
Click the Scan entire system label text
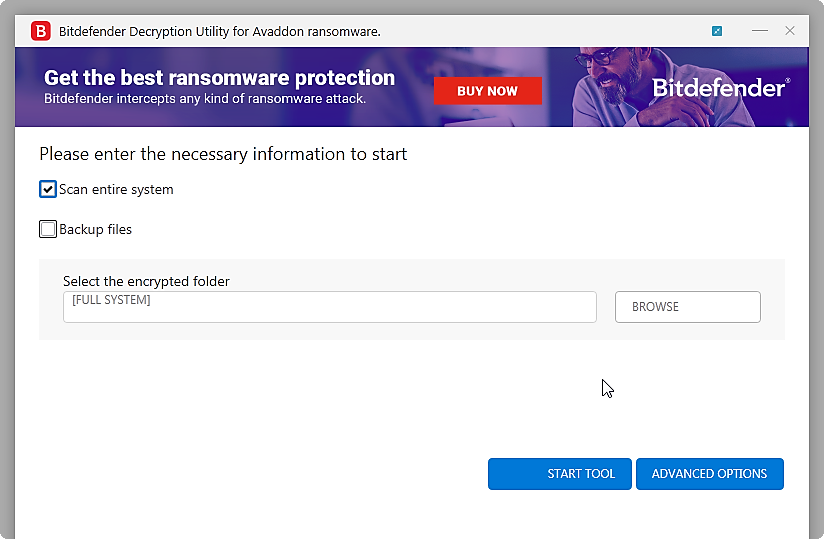point(116,189)
